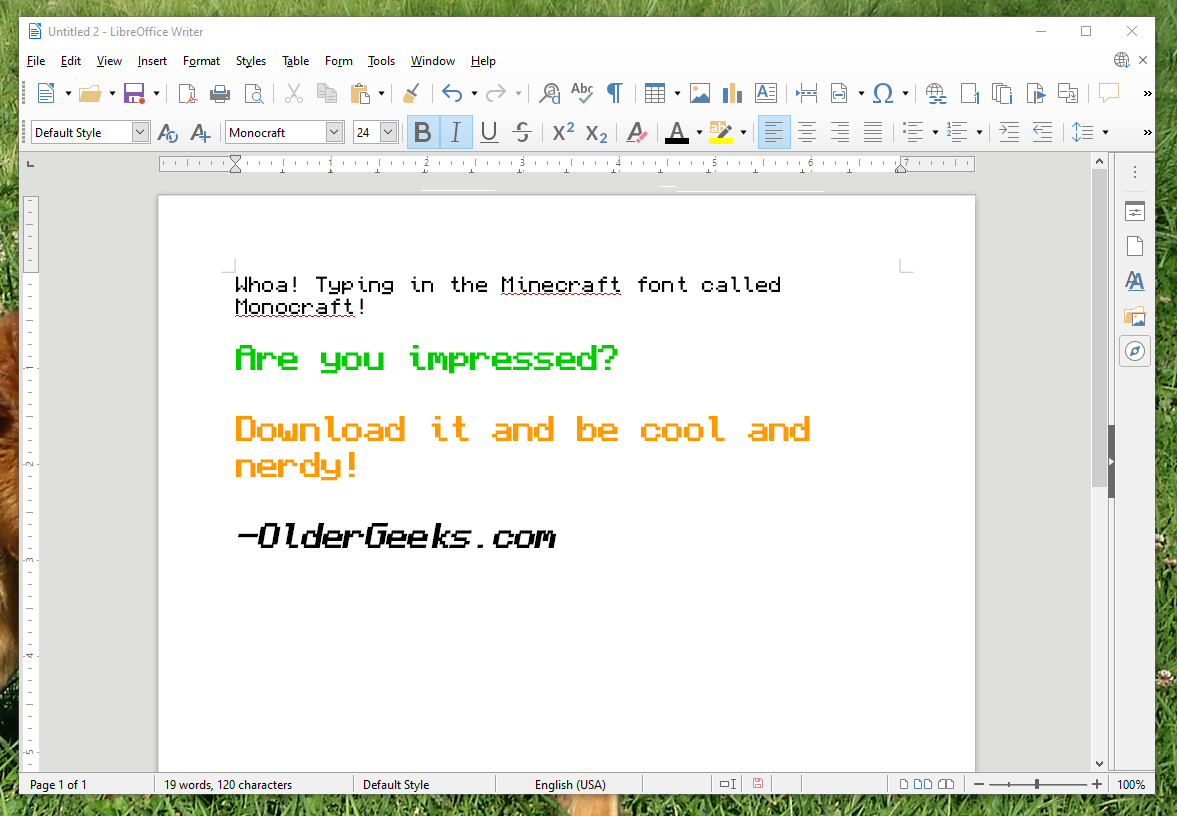
Task: Run the spelling check (Abc icon)
Action: 582,93
